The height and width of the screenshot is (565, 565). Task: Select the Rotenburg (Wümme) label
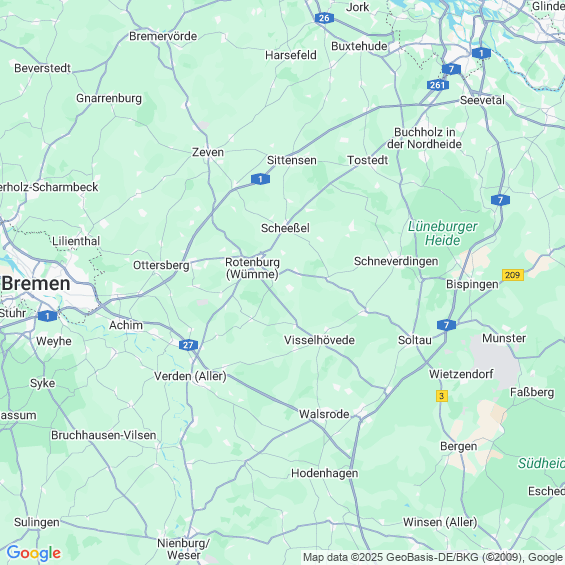coord(252,268)
